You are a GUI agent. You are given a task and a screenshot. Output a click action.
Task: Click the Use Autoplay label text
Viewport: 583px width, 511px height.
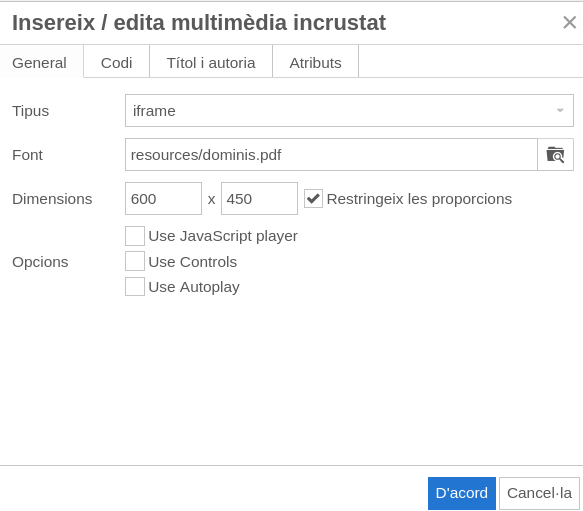coord(194,287)
